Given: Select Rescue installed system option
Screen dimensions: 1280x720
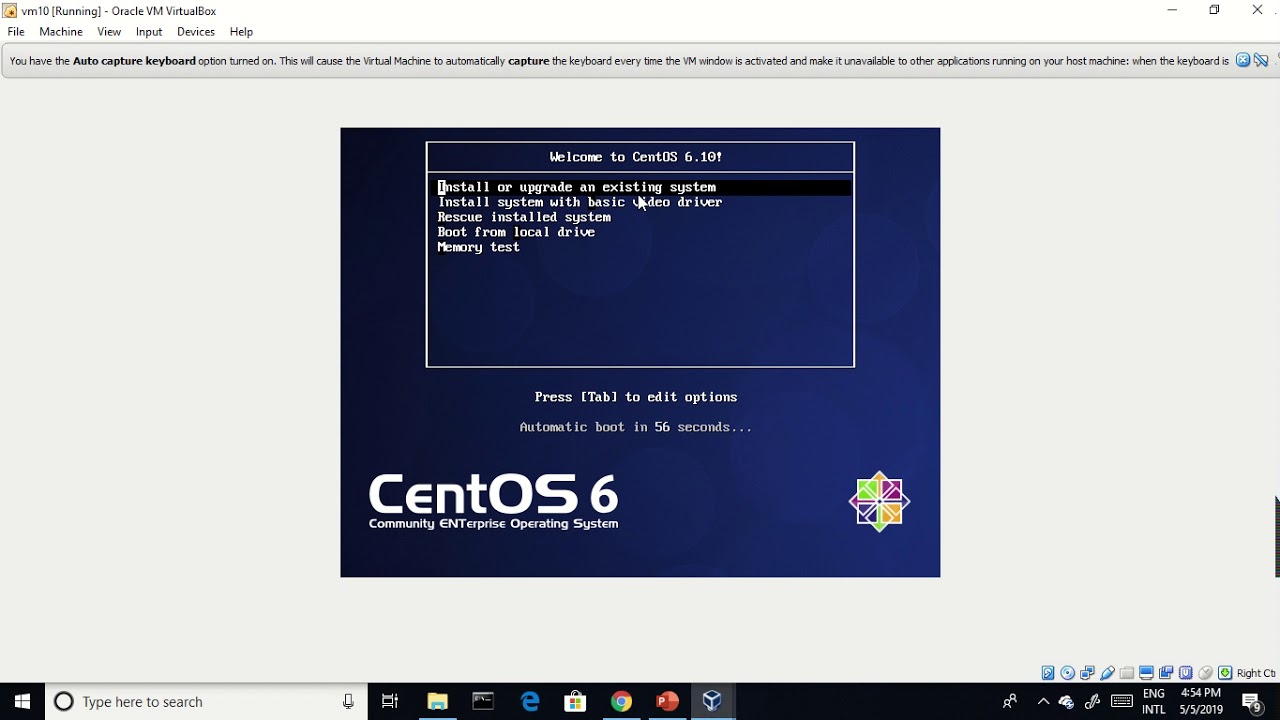Looking at the screenshot, I should pos(524,217).
